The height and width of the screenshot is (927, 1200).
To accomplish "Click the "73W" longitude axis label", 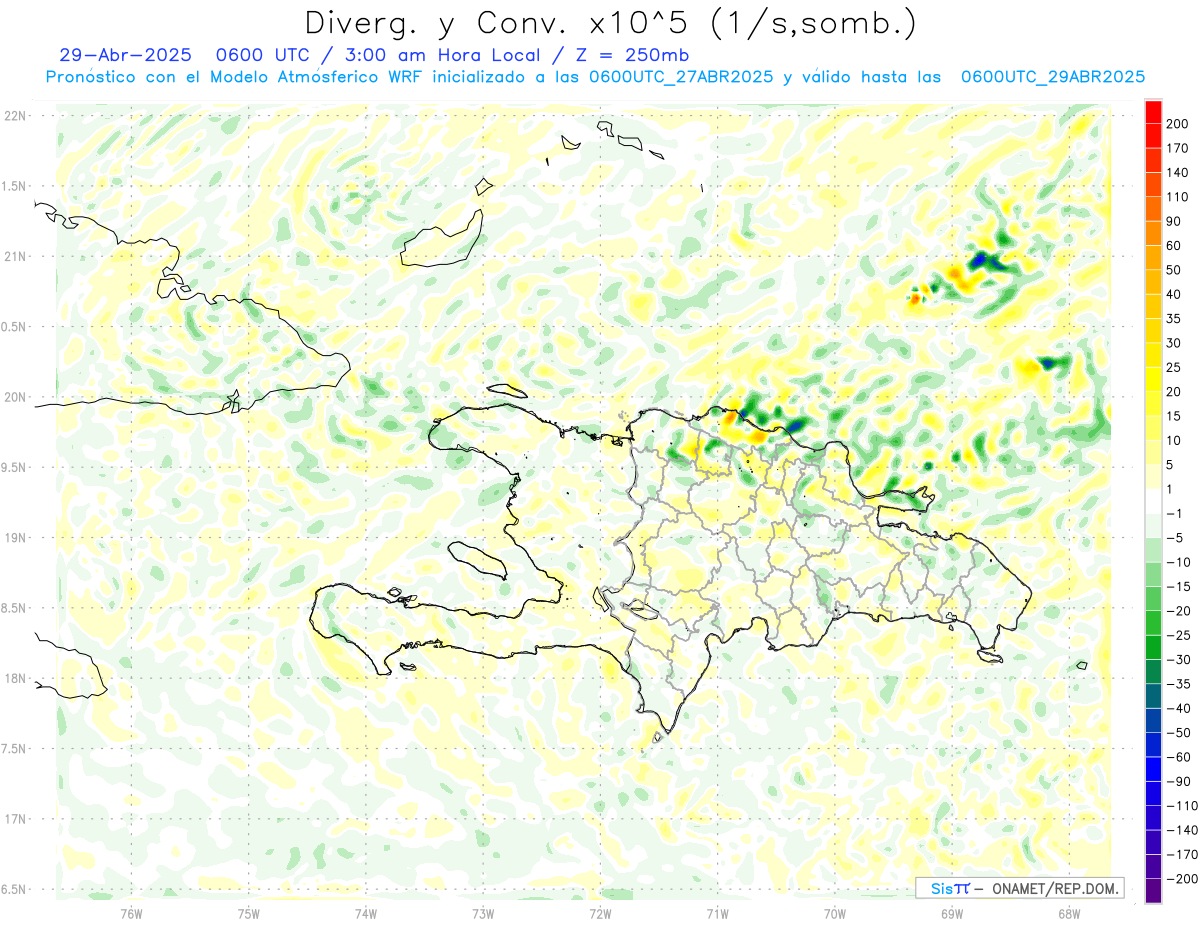I will (483, 912).
